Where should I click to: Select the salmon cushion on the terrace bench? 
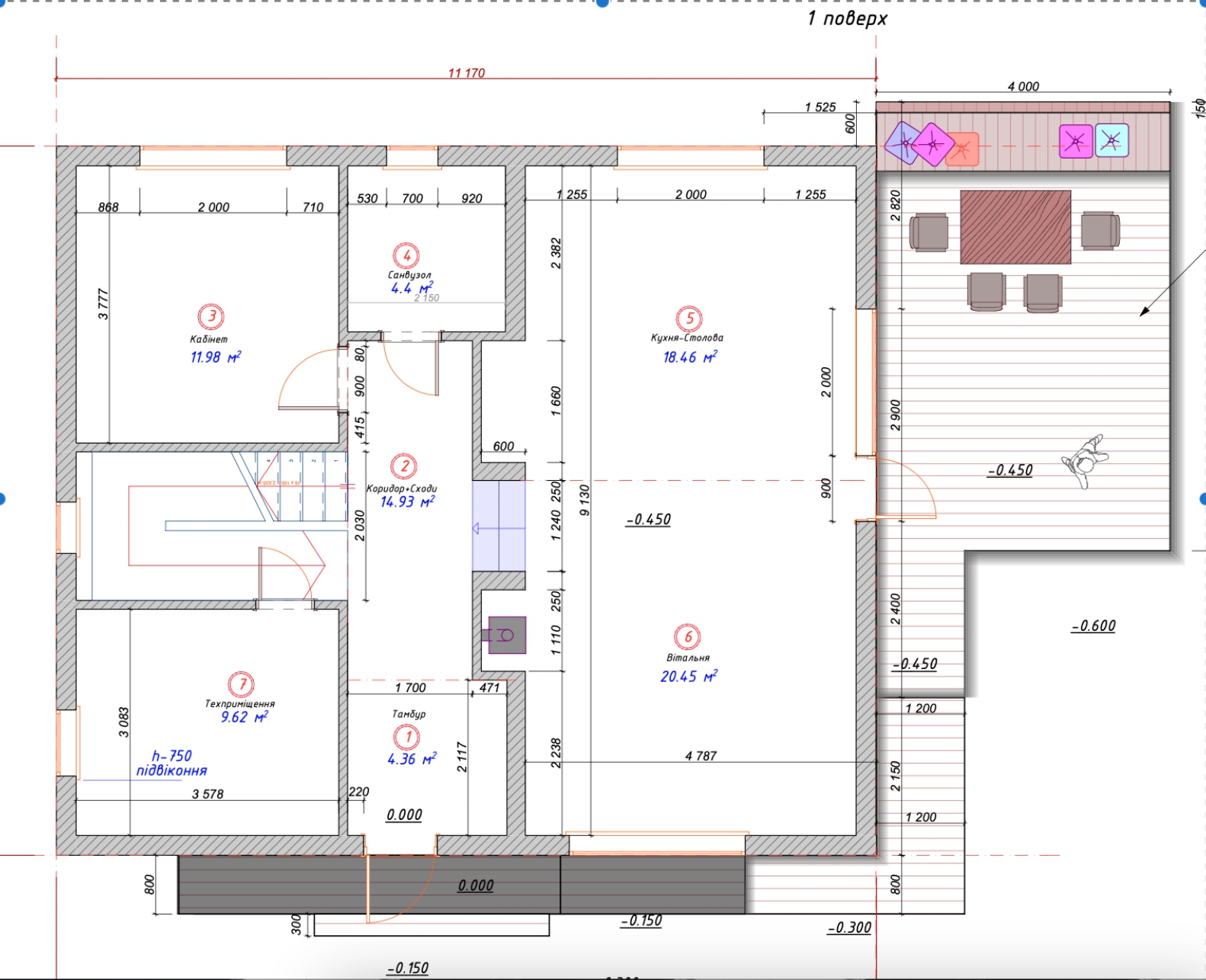[964, 150]
